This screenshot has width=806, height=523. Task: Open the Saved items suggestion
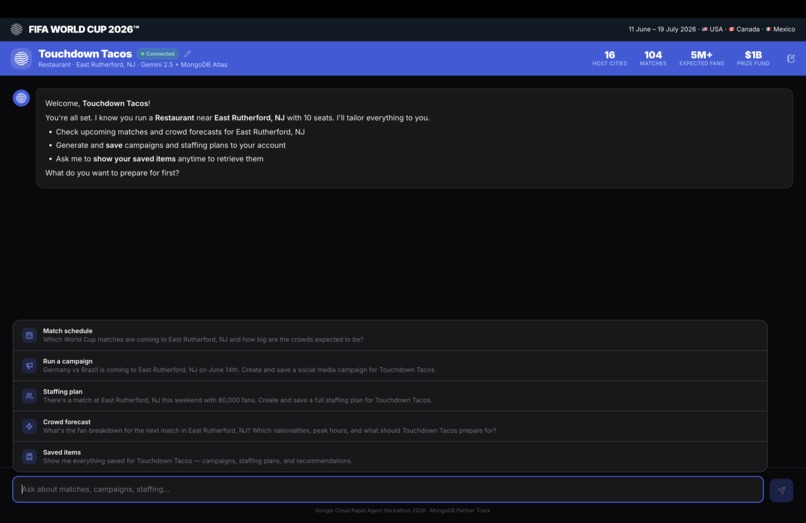coord(390,457)
